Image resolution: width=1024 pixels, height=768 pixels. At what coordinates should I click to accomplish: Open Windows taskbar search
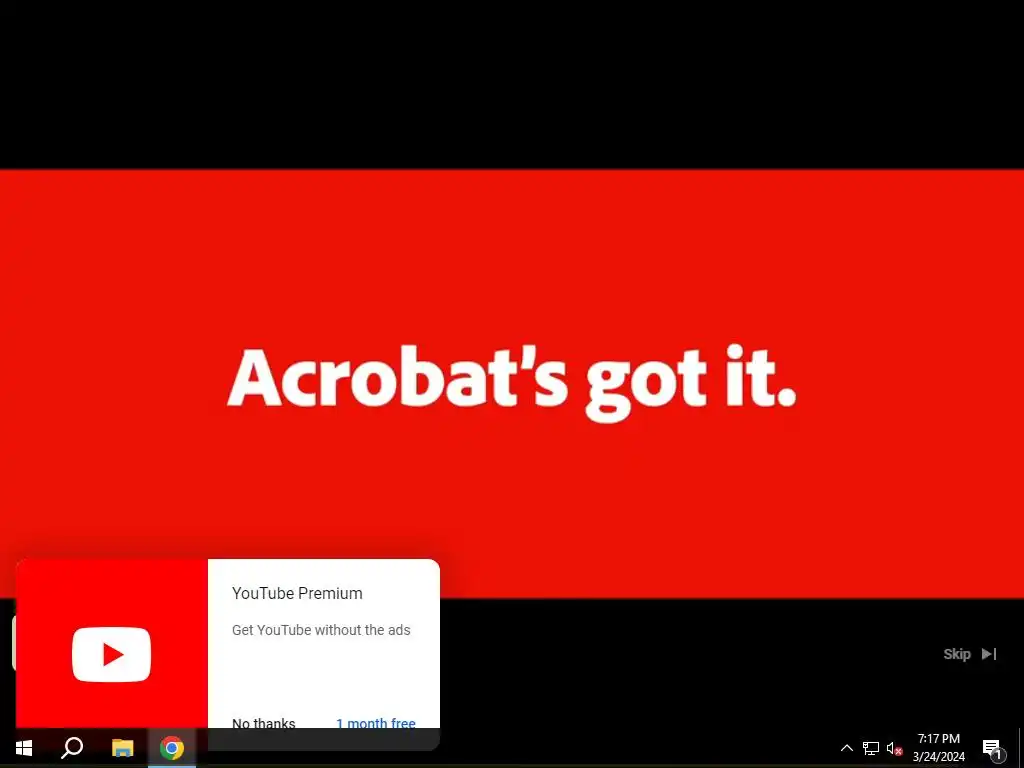tap(72, 748)
